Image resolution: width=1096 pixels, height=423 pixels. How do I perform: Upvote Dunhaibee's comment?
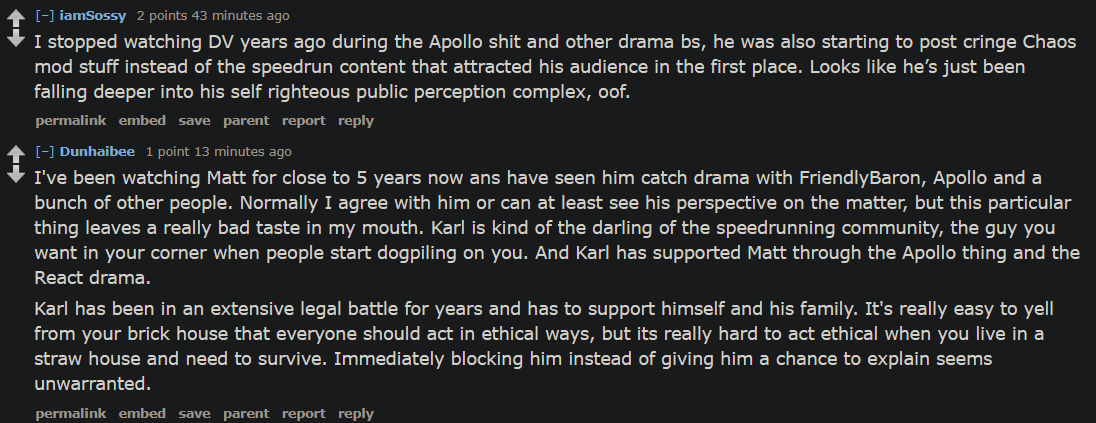[15, 156]
